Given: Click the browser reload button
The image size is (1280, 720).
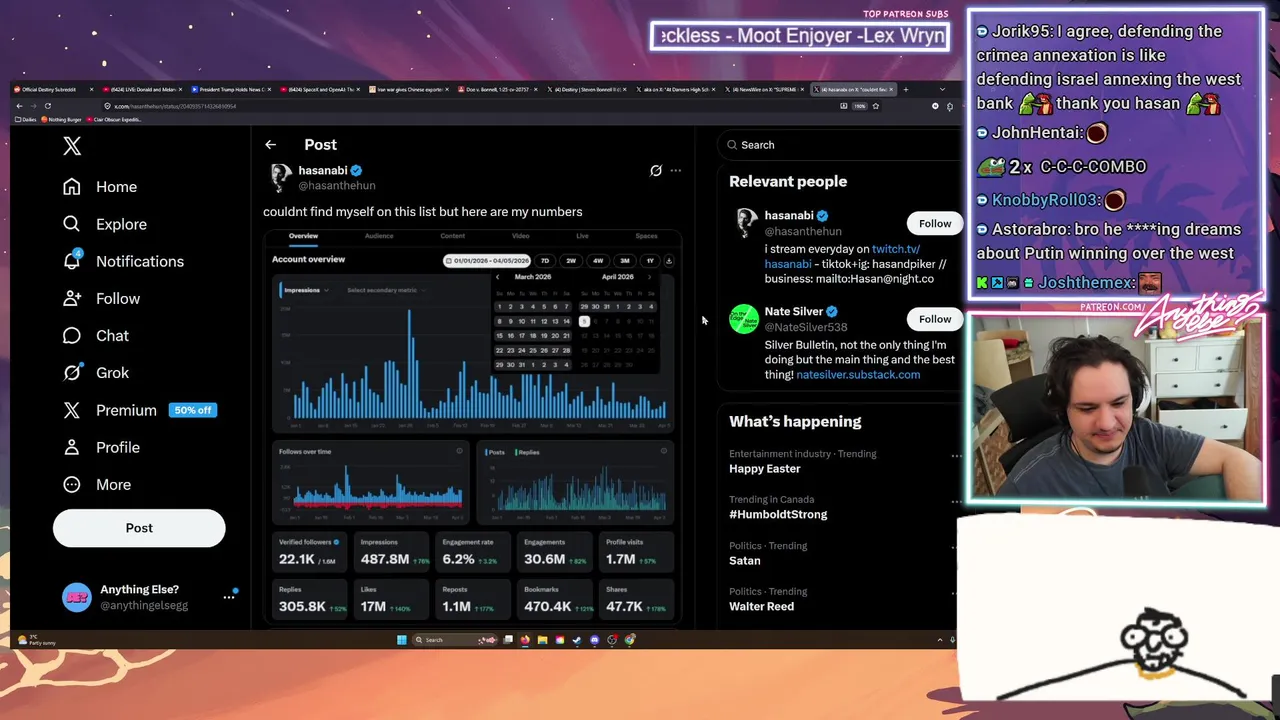Looking at the screenshot, I should (47, 106).
